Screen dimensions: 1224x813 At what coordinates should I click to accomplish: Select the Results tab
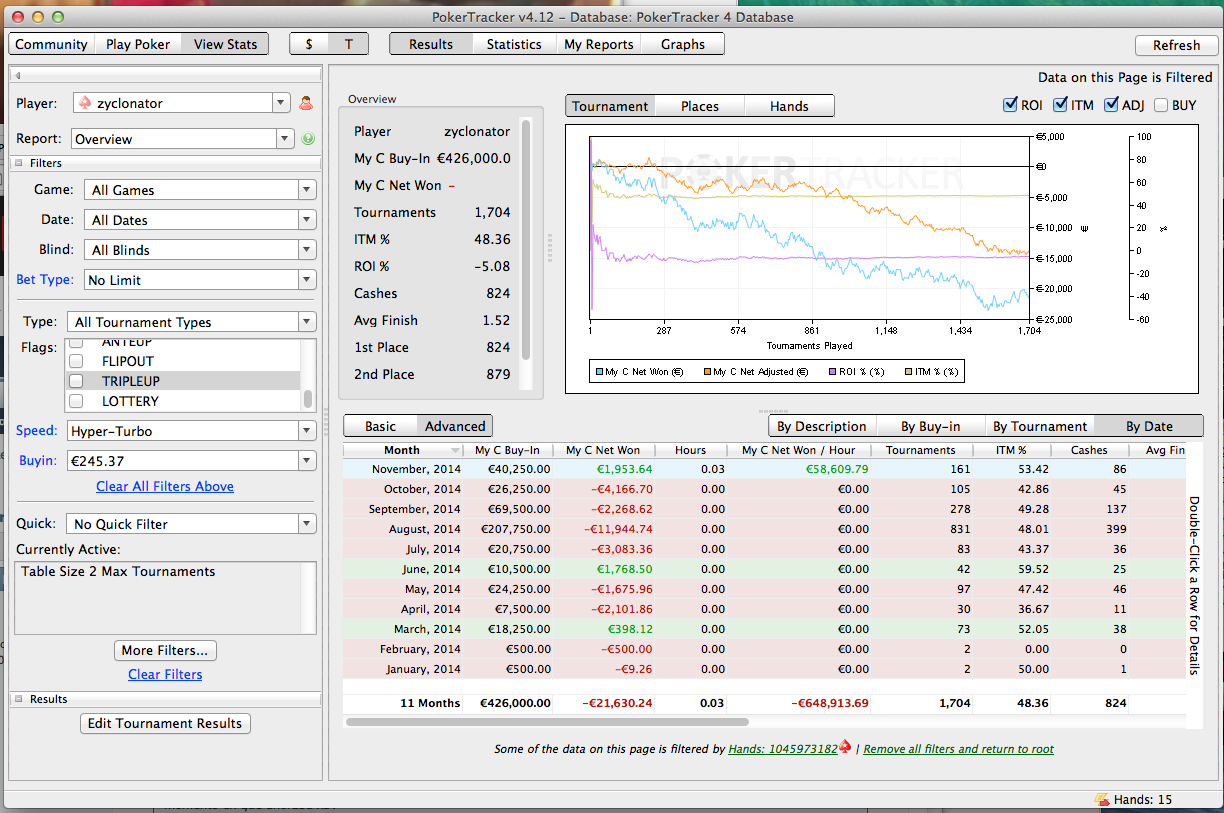[x=431, y=44]
